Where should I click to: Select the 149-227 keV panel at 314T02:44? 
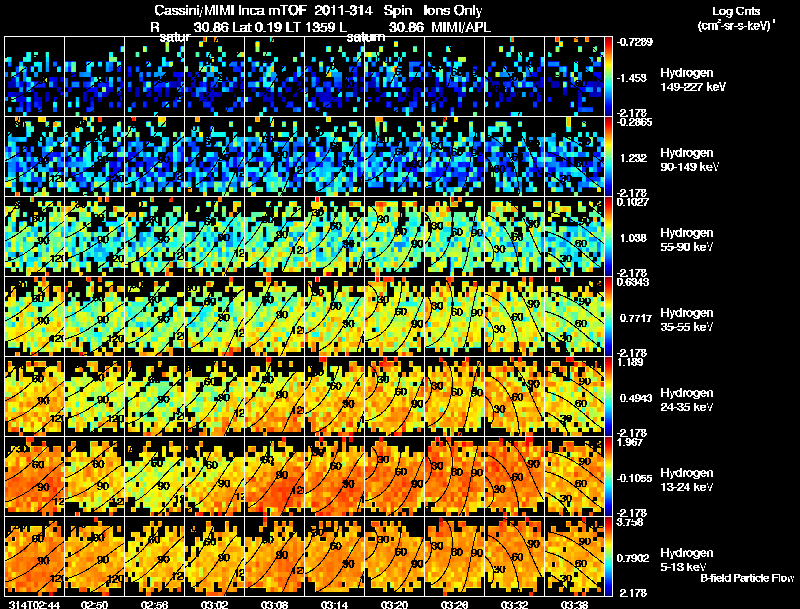coord(34,76)
